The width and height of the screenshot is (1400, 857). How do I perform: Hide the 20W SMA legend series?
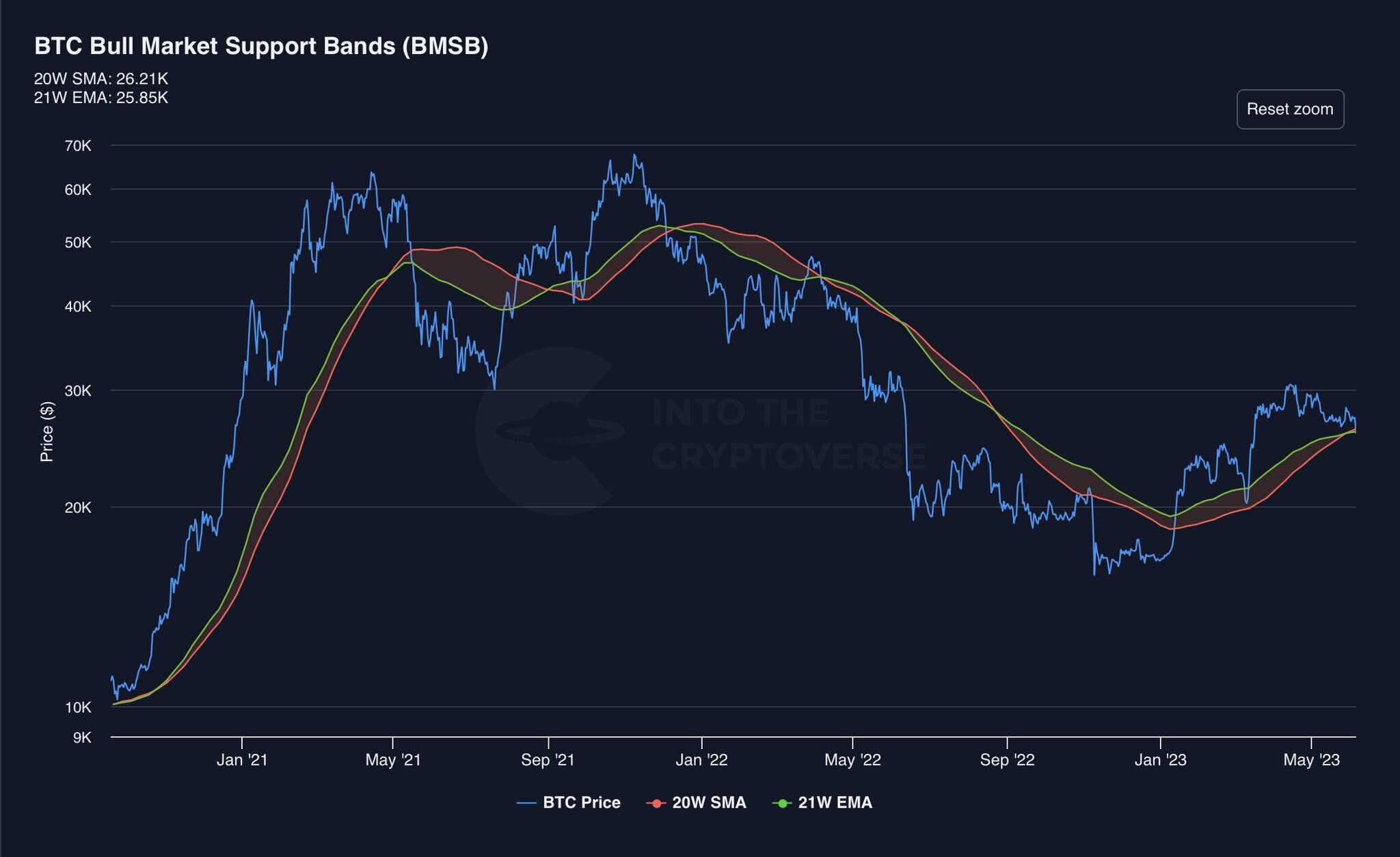point(708,802)
